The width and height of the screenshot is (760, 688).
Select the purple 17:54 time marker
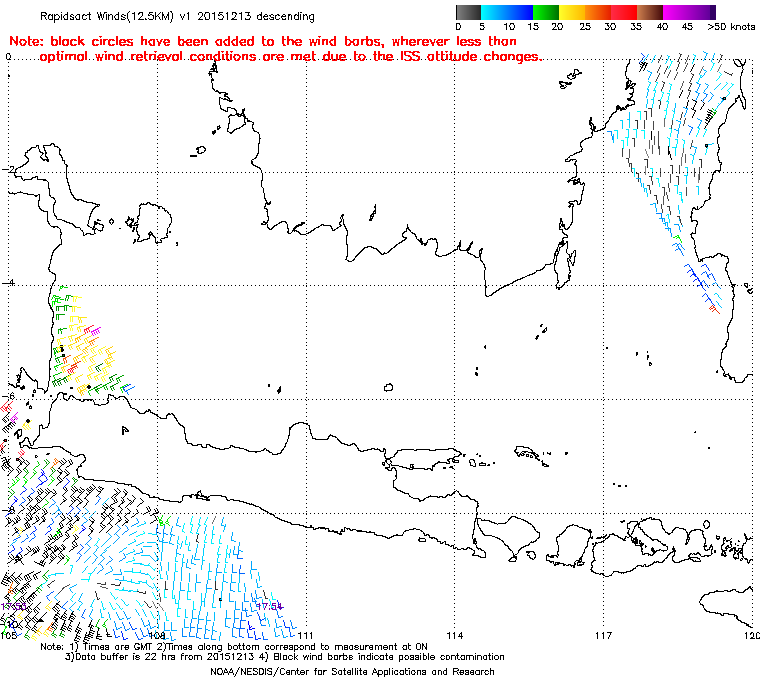269,606
